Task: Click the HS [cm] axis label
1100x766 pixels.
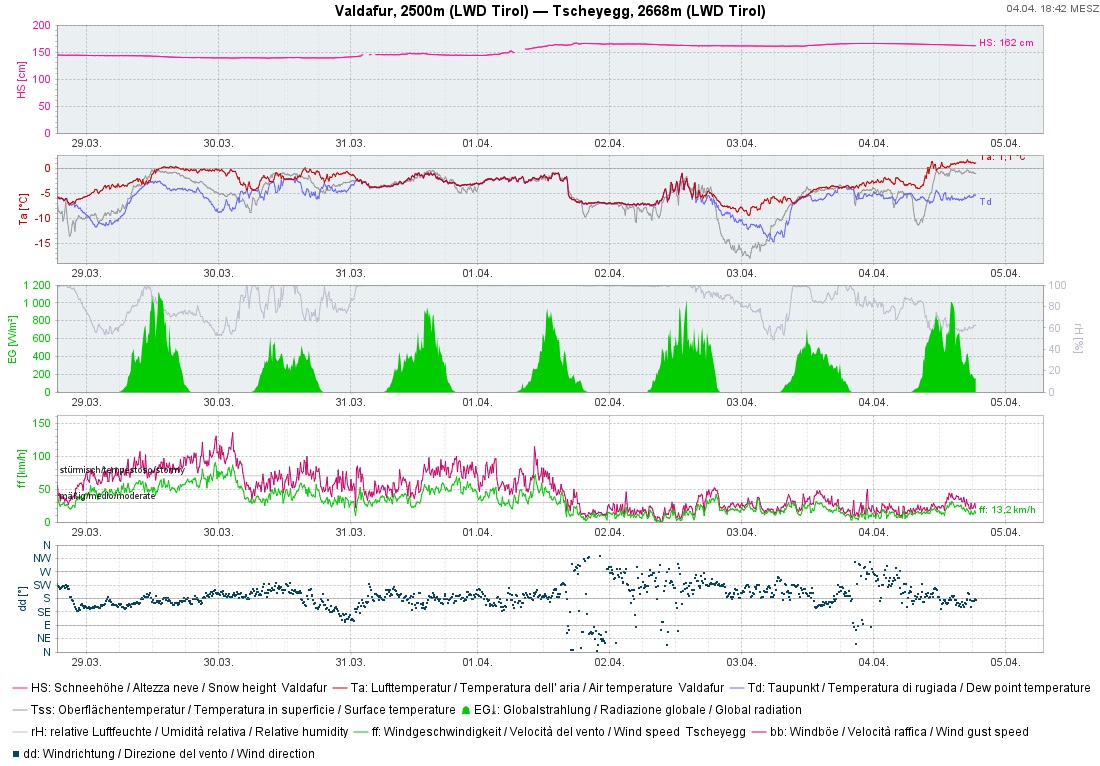Action: click(x=20, y=79)
